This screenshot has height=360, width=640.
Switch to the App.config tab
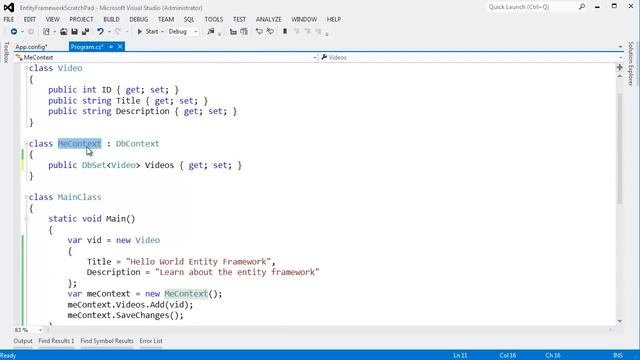click(31, 47)
